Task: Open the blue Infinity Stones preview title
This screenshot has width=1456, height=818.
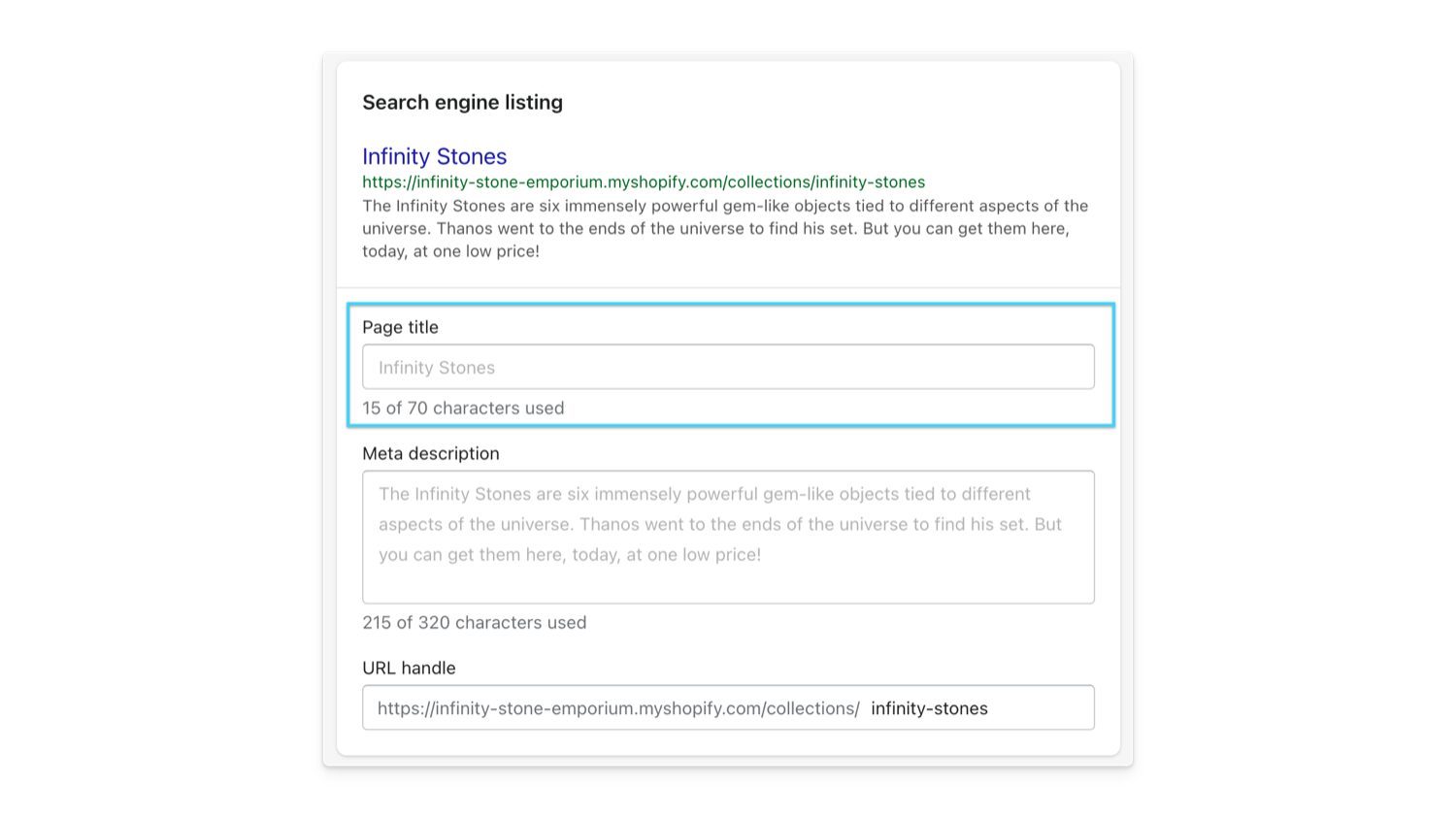Action: pyautogui.click(x=434, y=156)
